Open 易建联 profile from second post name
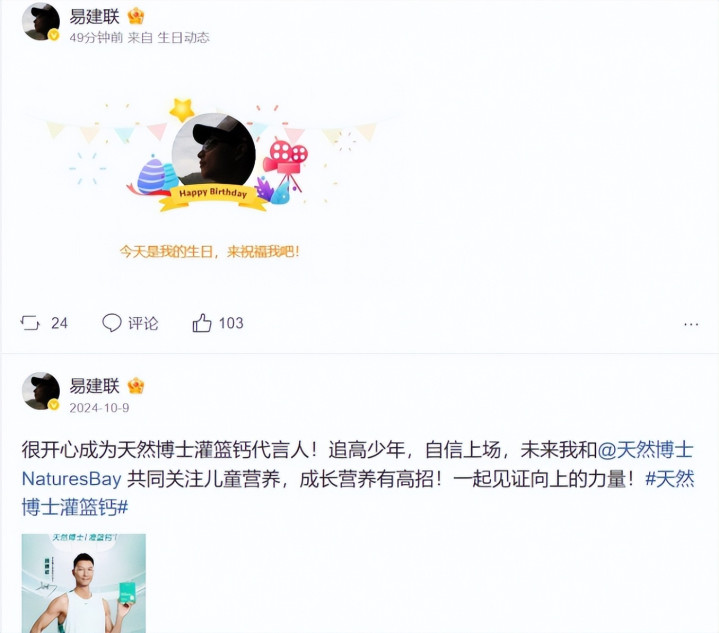The height and width of the screenshot is (633, 719). (x=94, y=386)
